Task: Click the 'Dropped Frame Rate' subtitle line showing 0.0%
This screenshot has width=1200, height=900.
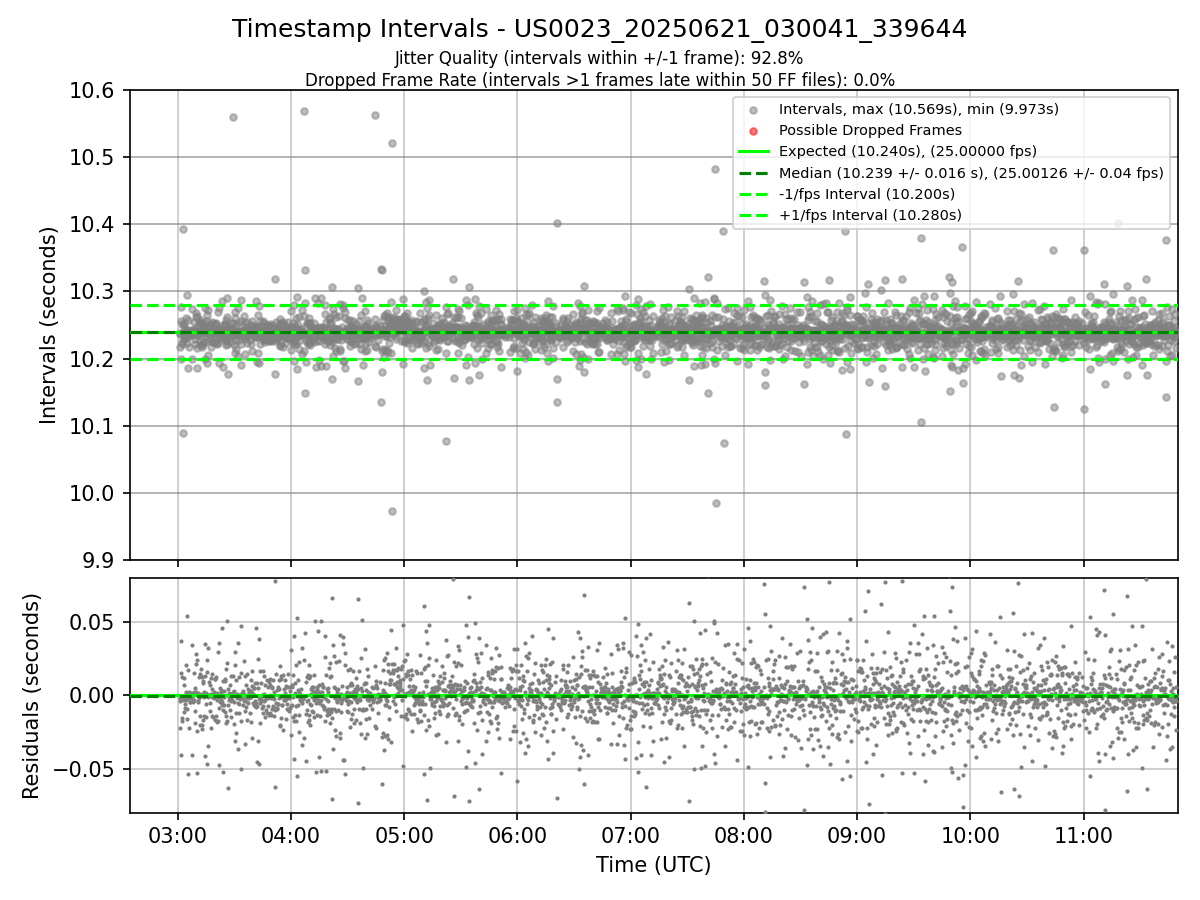Action: [599, 79]
